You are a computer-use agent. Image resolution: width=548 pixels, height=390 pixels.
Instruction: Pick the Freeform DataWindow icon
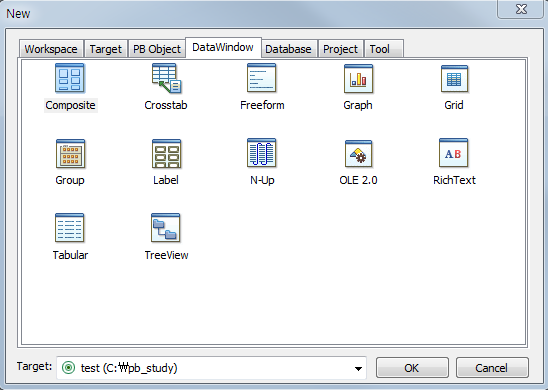(x=262, y=78)
